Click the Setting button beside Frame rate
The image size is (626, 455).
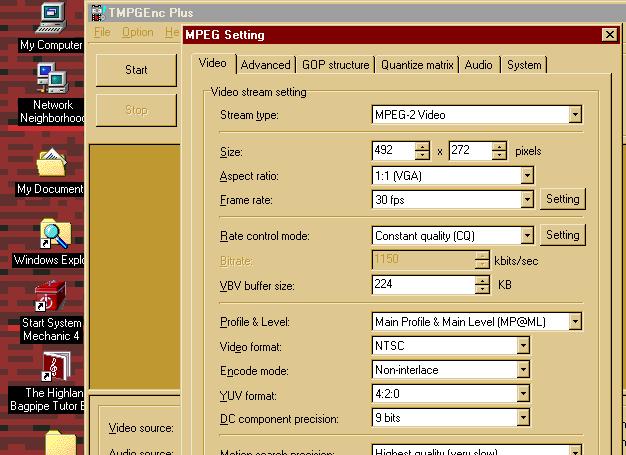[x=563, y=199]
